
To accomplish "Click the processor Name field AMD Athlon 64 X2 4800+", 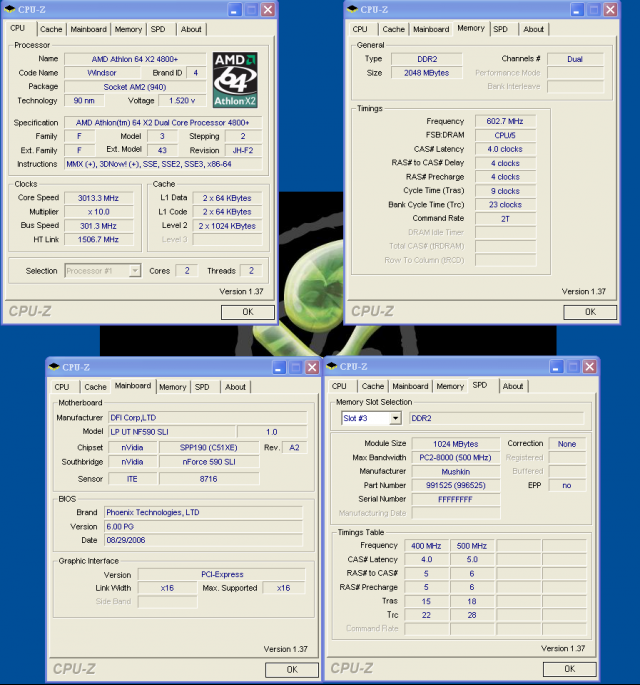I will pyautogui.click(x=135, y=59).
